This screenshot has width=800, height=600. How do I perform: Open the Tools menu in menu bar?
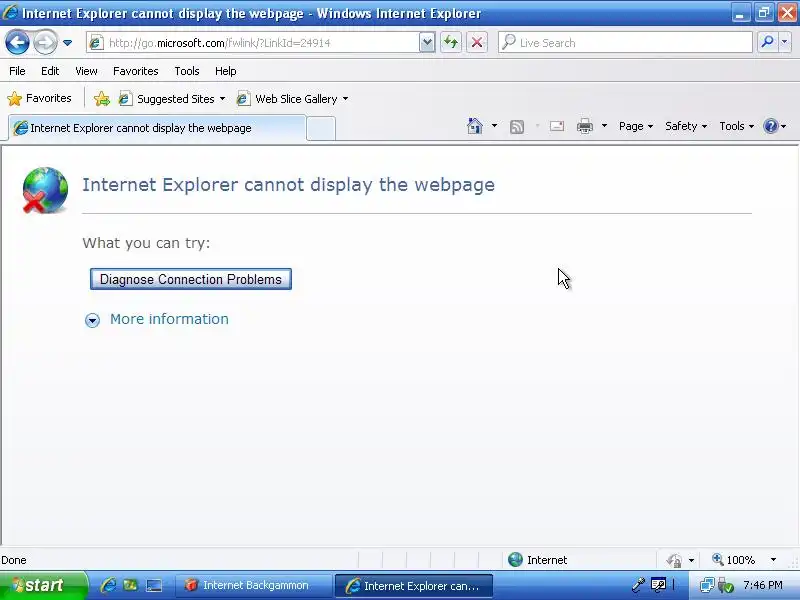(187, 71)
